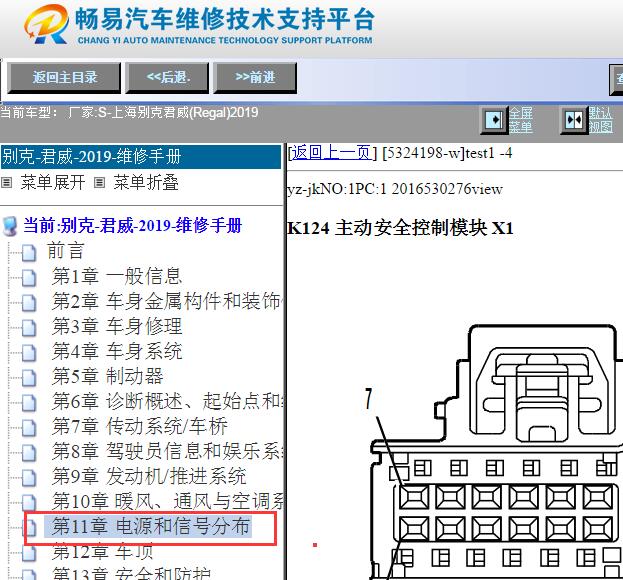Viewport: 623px width, 580px height.
Task: Open 第12章 车顶
Action: 103,552
